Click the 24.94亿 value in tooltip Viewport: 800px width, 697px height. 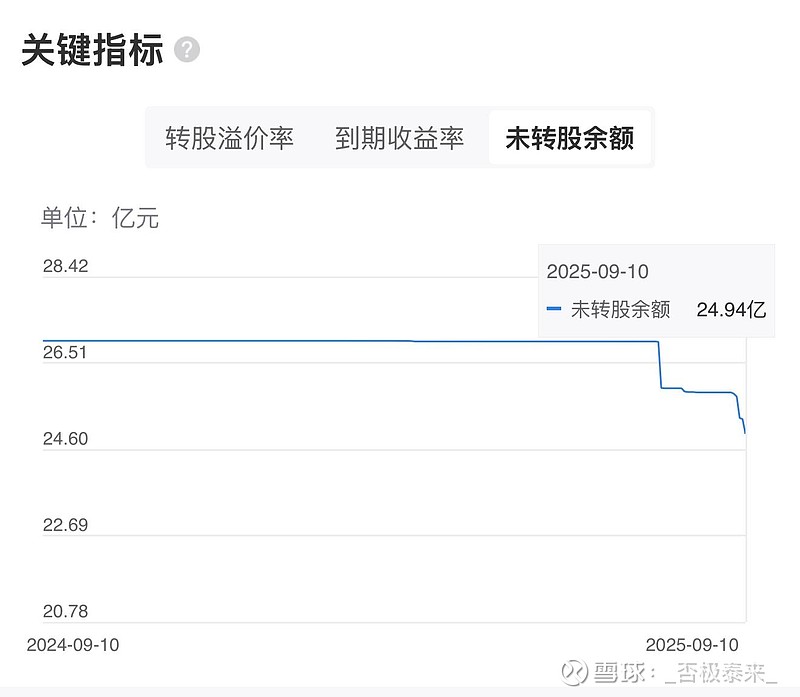coord(731,310)
